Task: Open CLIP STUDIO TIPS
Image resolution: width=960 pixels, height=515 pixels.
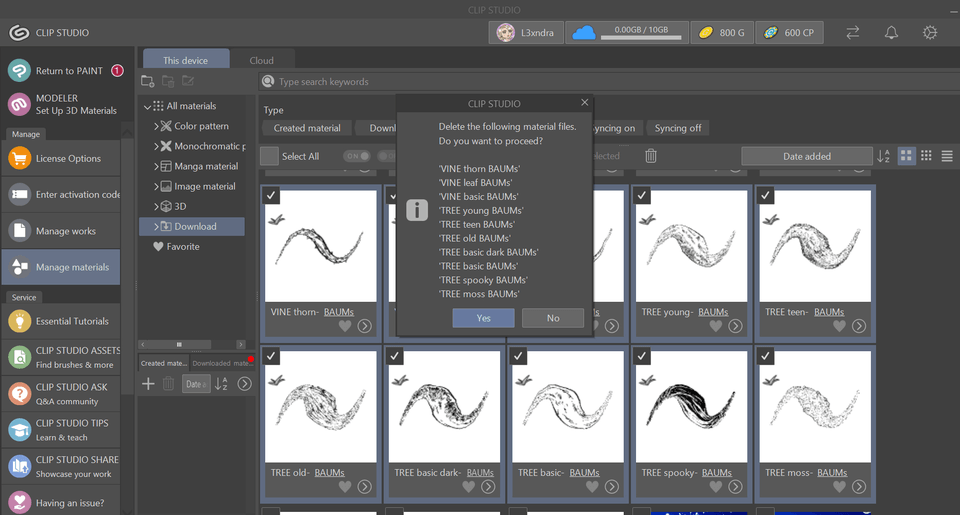Action: 61,430
